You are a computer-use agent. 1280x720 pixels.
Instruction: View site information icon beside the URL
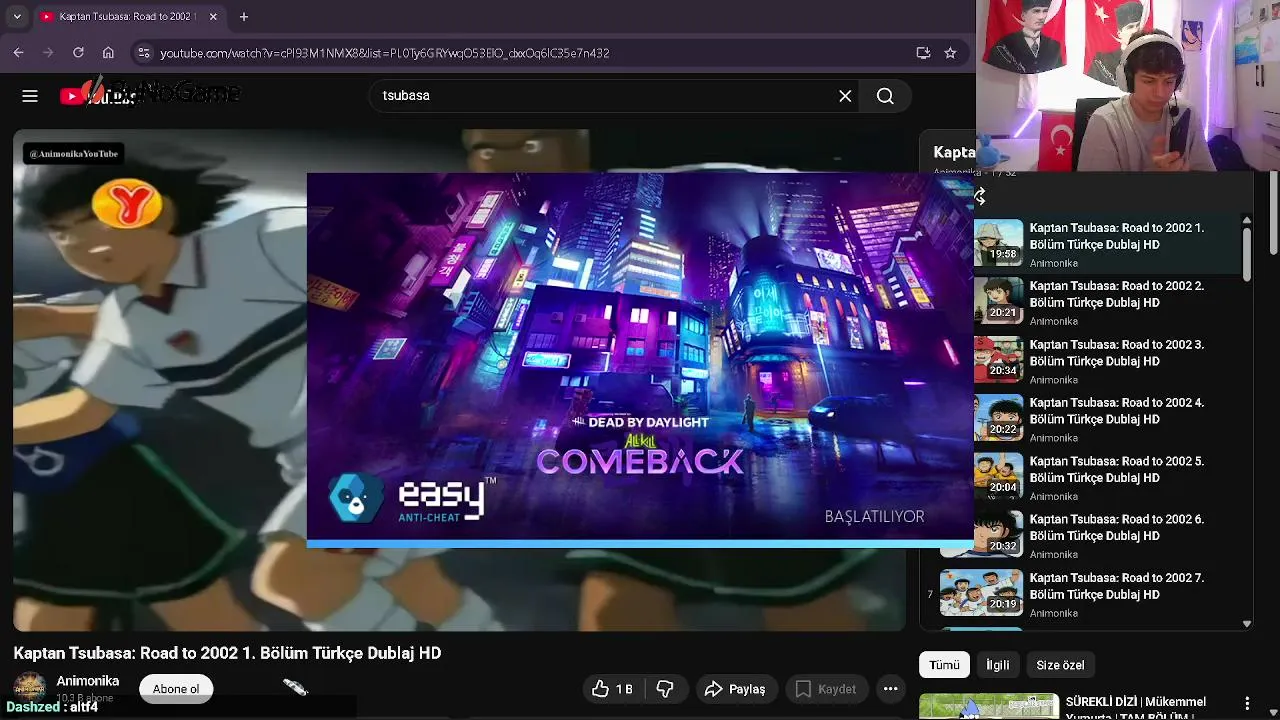(144, 53)
